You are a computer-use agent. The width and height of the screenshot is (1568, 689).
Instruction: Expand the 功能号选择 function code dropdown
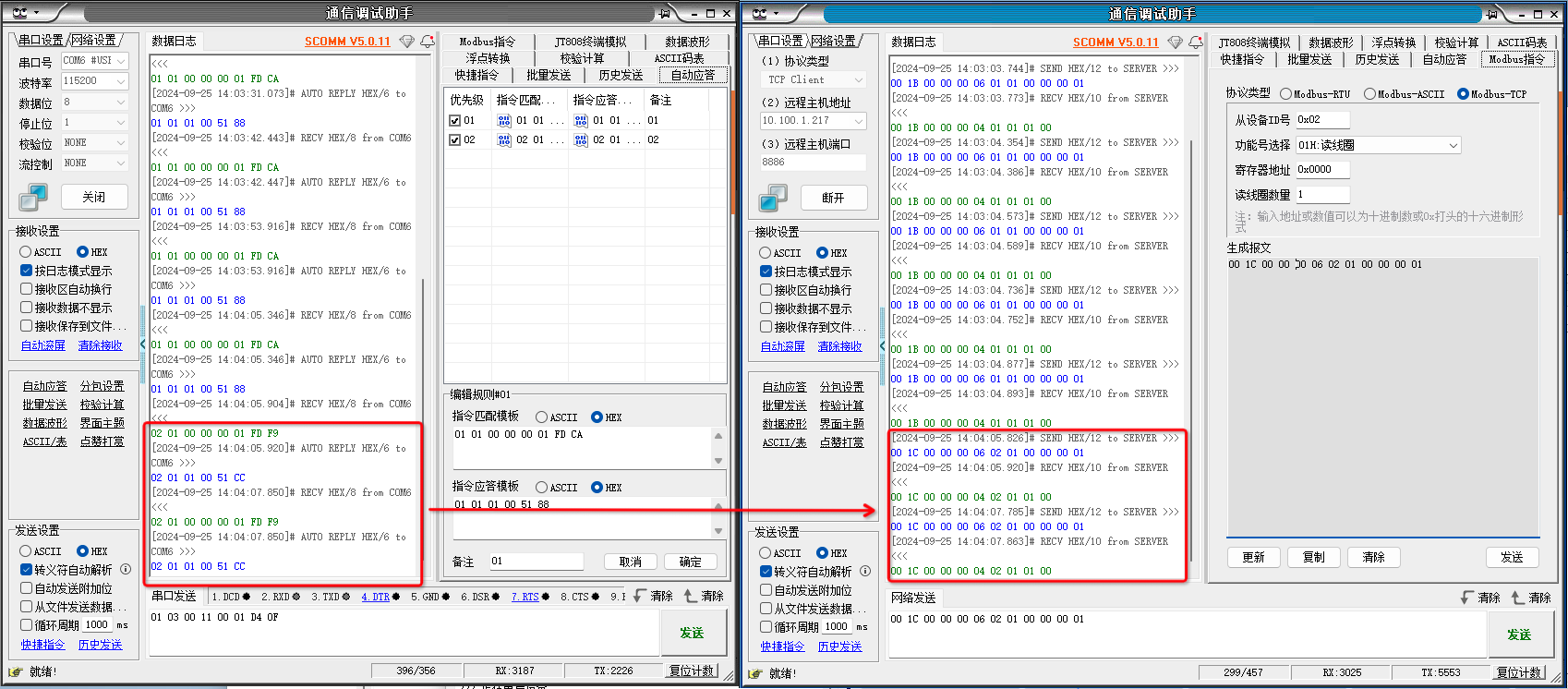coord(1453,145)
